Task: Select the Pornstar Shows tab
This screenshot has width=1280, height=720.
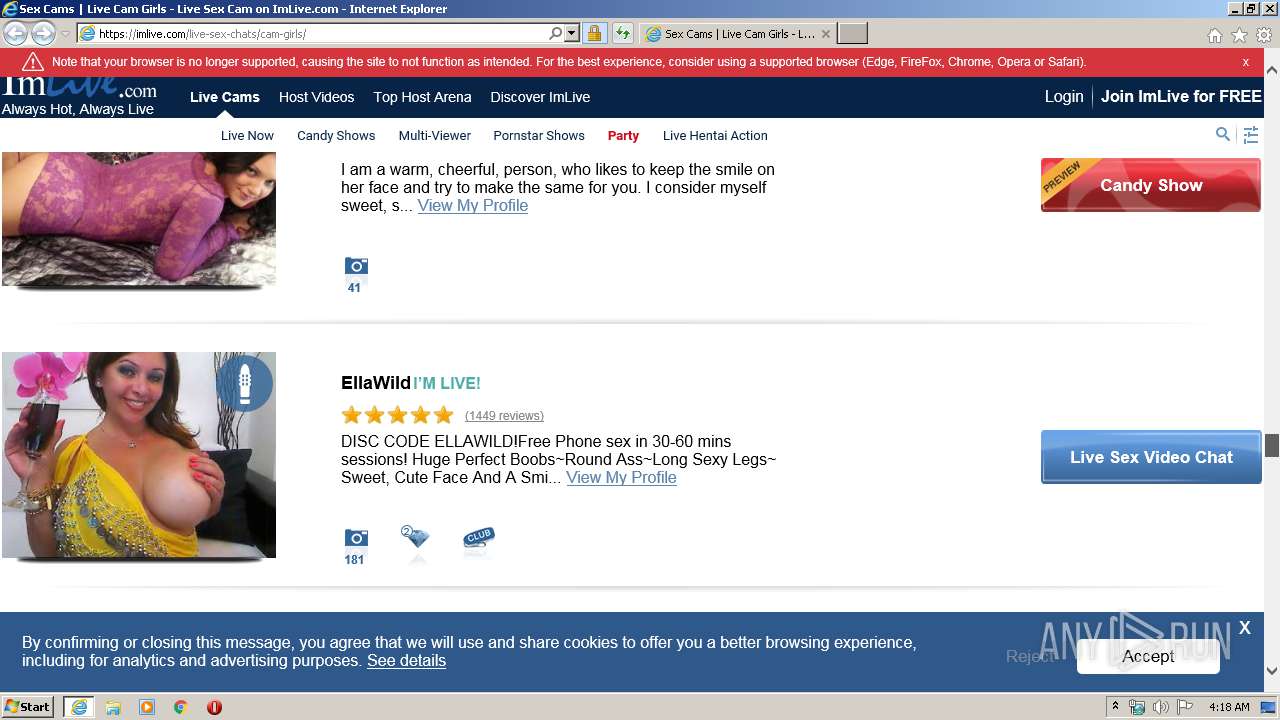Action: pos(539,136)
